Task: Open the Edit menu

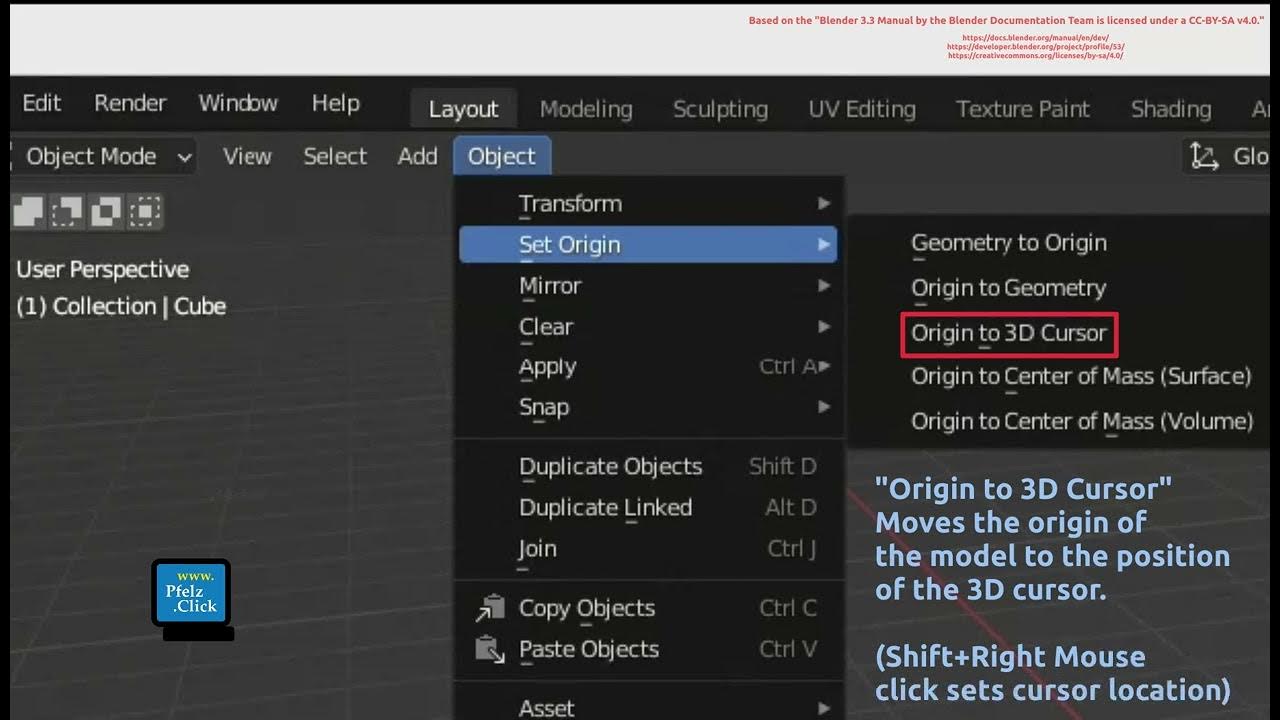Action: [x=41, y=103]
